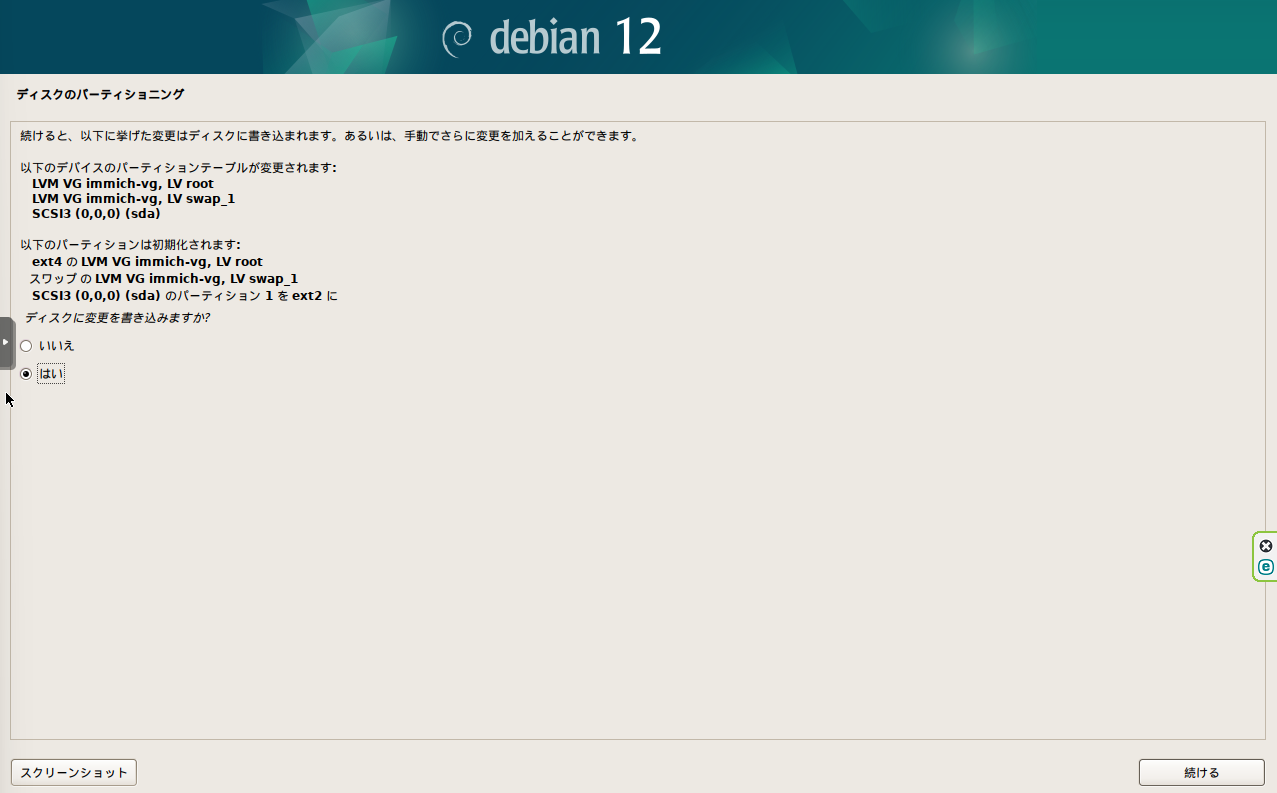Screen dimensions: 1277x793
Task: Open the ESET 'e' icon on right edge
Action: pos(1266,567)
